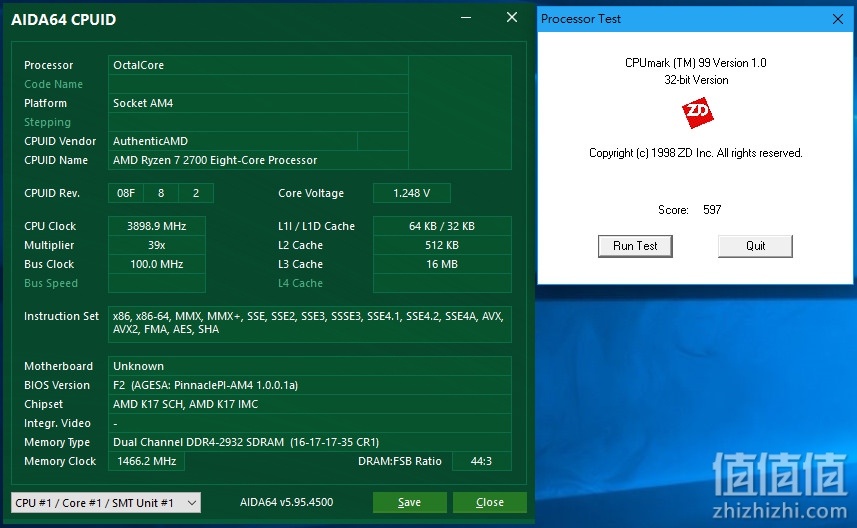Viewport: 857px width, 528px height.
Task: Click the 39x multiplier value
Action: coord(157,245)
